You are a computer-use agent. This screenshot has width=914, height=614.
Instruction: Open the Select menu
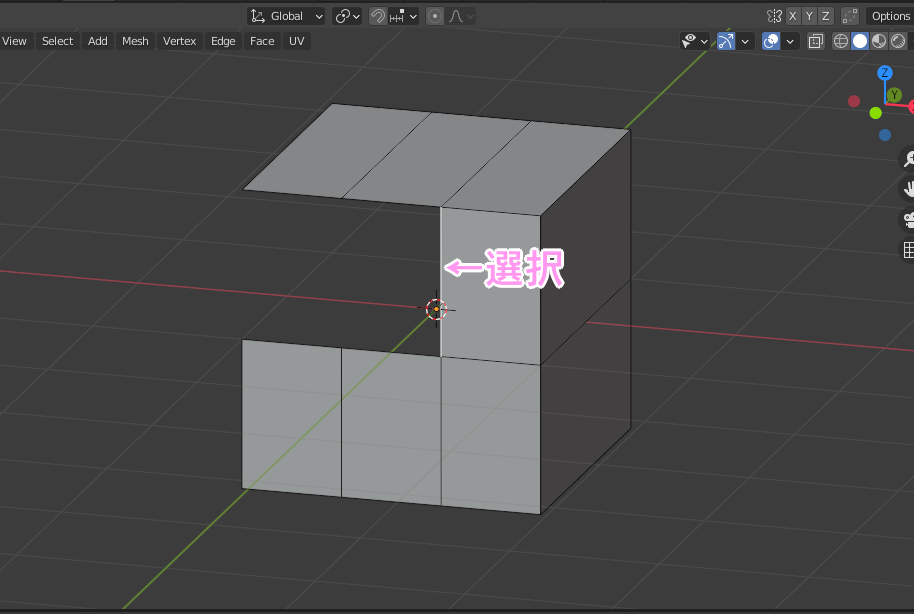57,41
